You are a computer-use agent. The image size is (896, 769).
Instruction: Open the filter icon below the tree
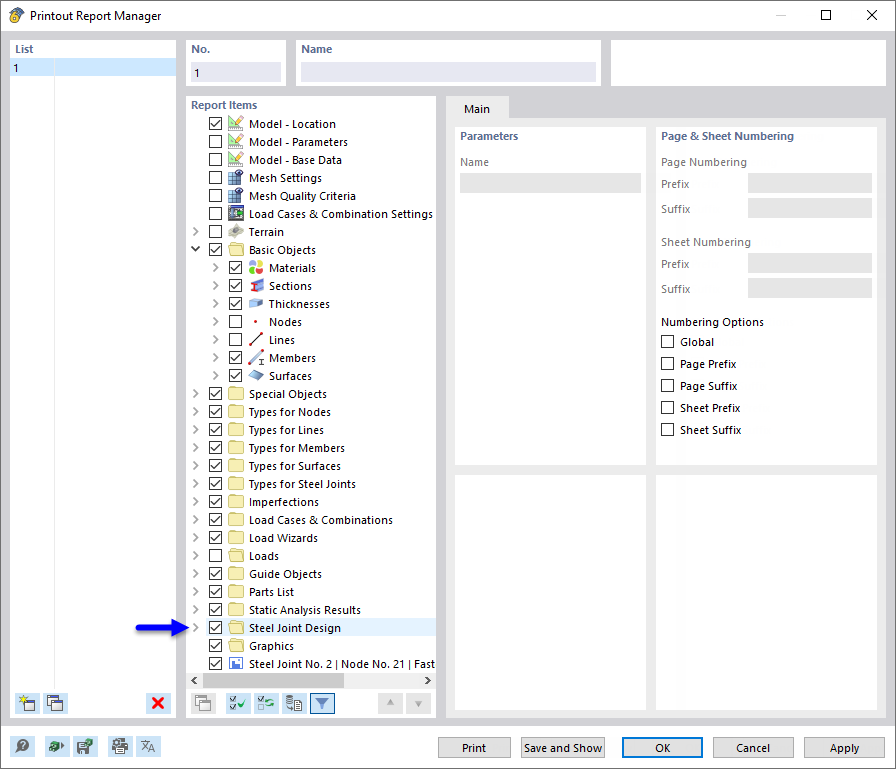[x=321, y=703]
